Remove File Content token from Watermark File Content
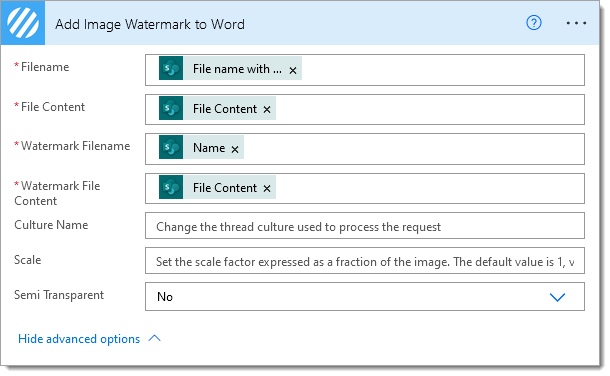Viewport: 610px width, 376px height. click(267, 189)
